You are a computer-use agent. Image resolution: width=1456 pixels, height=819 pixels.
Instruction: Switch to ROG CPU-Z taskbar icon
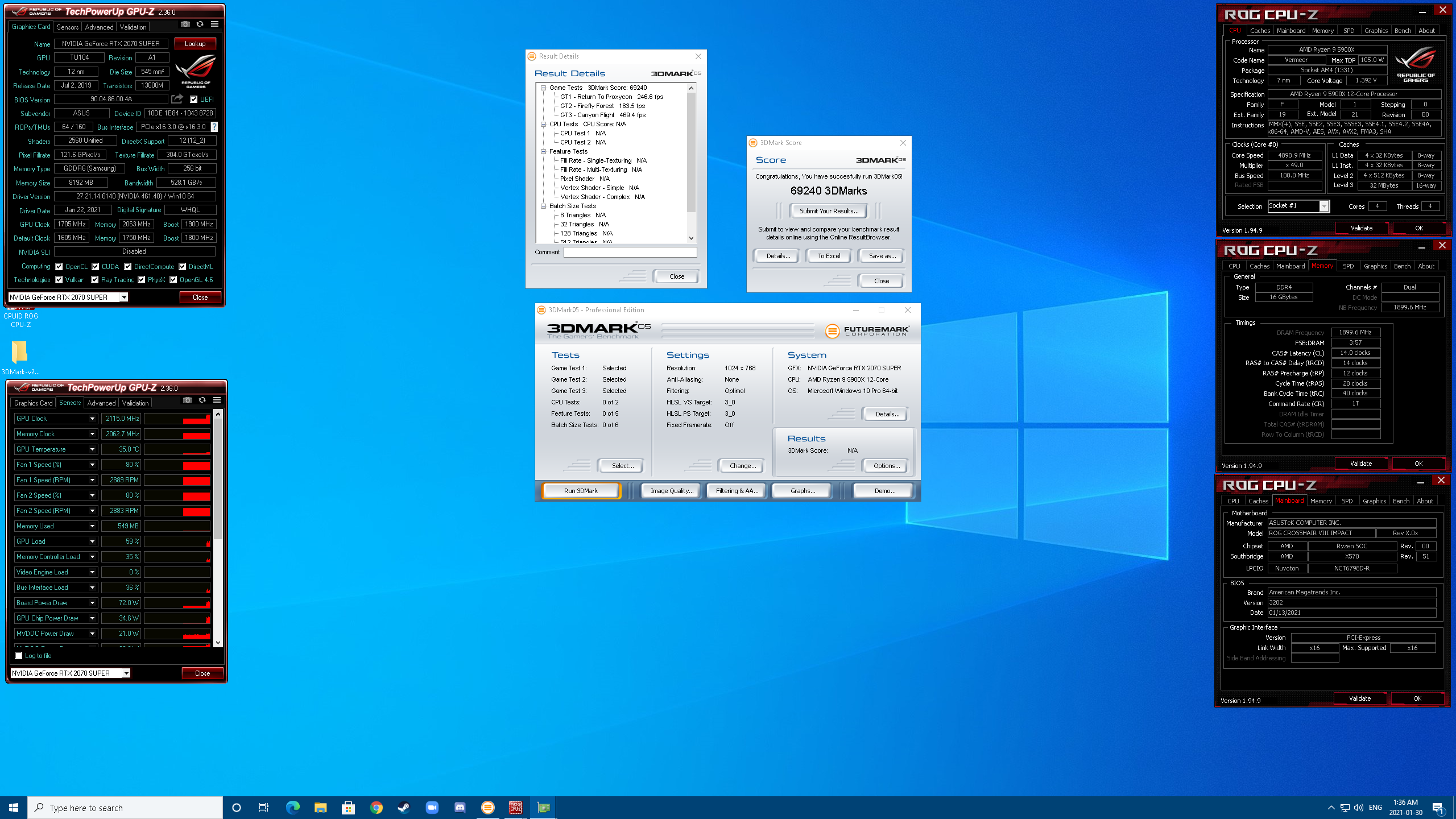(515, 808)
